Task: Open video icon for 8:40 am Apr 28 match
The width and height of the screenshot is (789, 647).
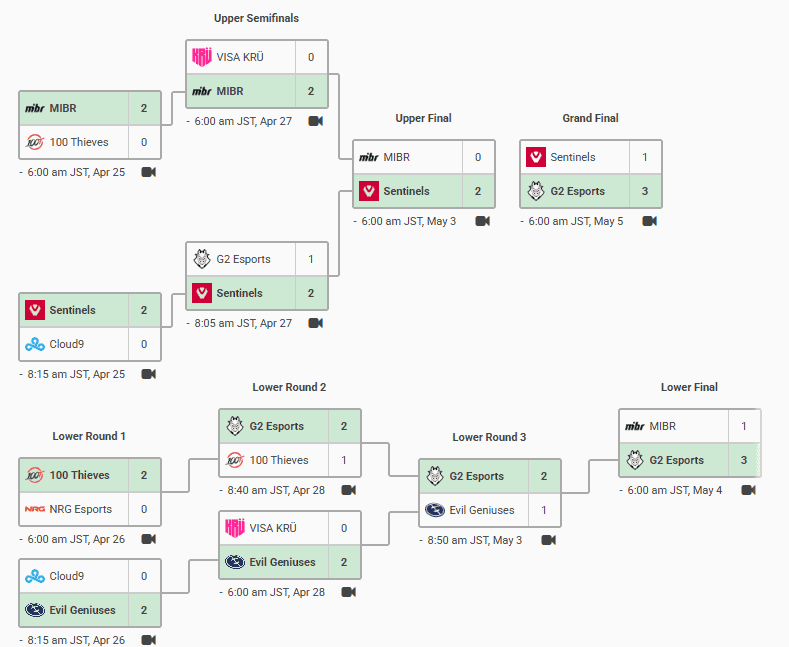Action: pos(349,490)
